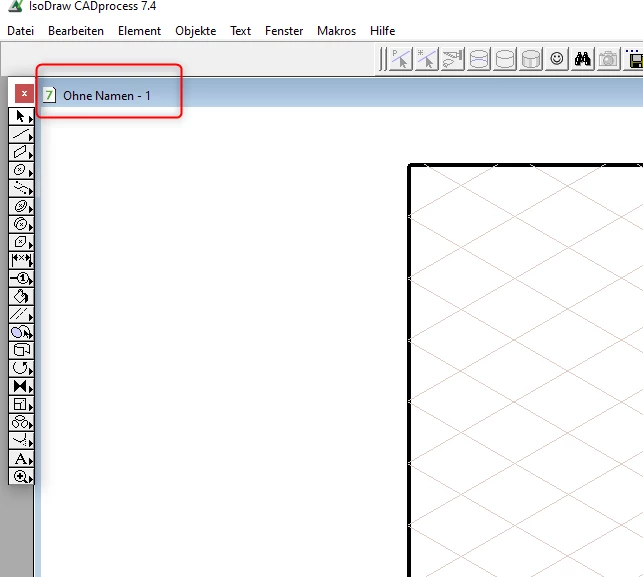Select the three-circles tool

coord(21,422)
